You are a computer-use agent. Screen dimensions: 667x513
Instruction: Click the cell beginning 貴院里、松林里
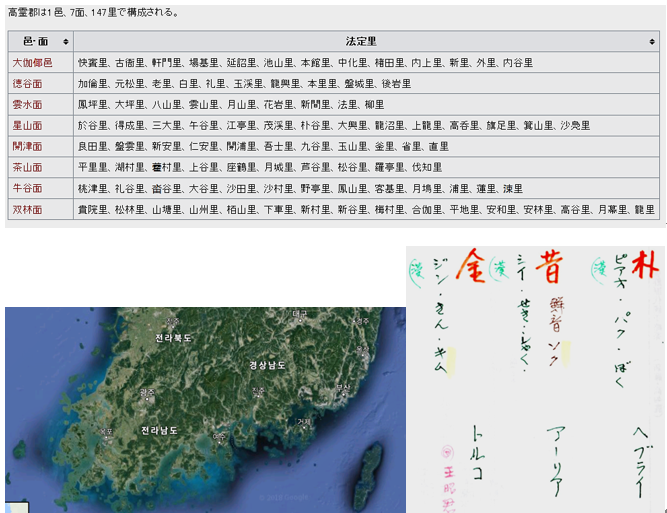click(x=366, y=210)
